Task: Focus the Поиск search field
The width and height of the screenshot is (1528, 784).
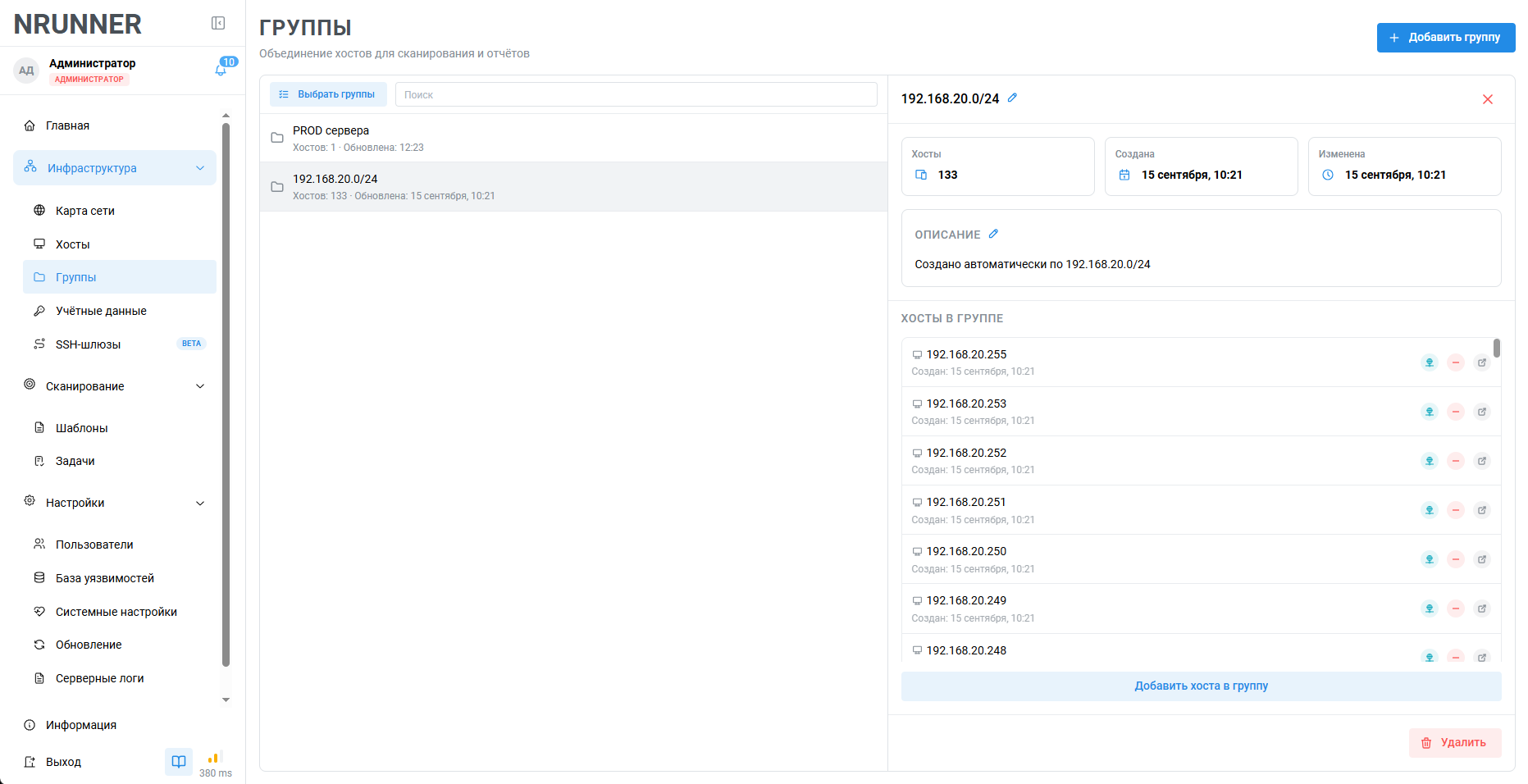Action: tap(636, 94)
